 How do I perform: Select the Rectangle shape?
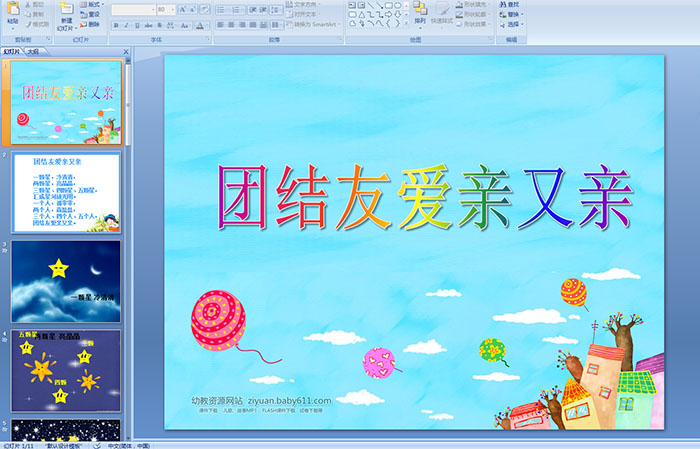point(388,5)
